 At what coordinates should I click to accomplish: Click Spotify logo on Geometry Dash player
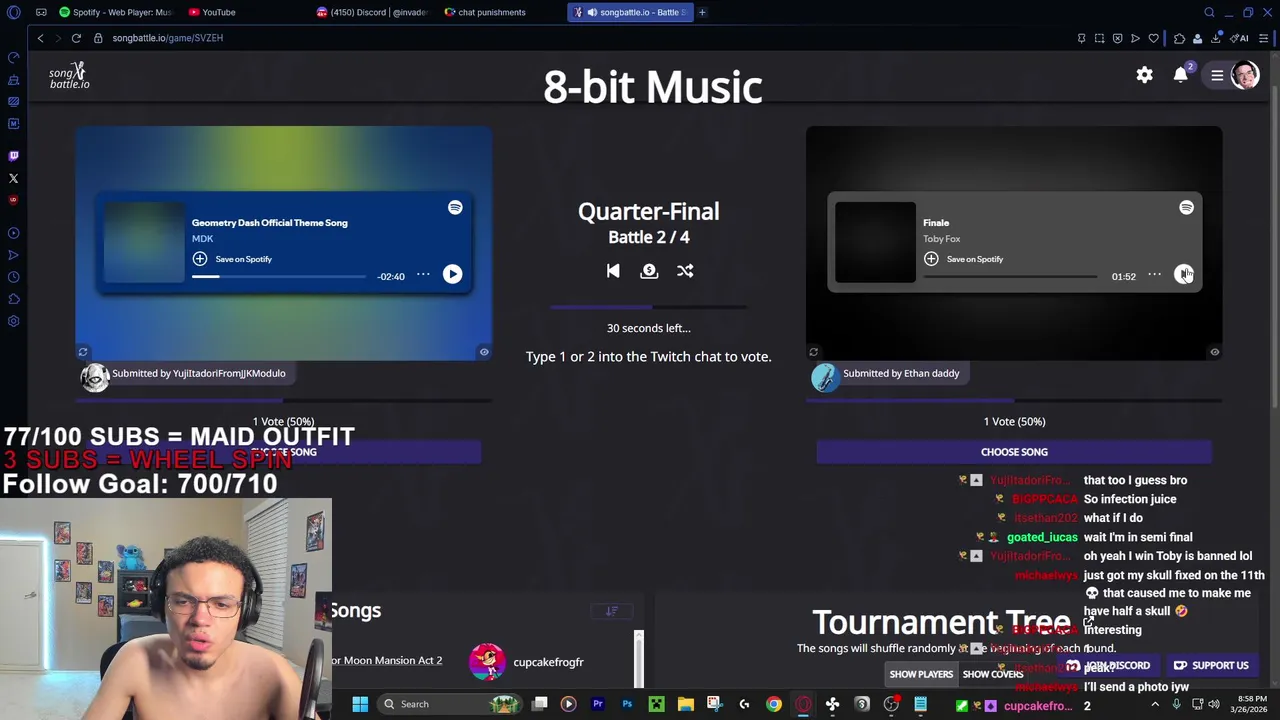[455, 207]
